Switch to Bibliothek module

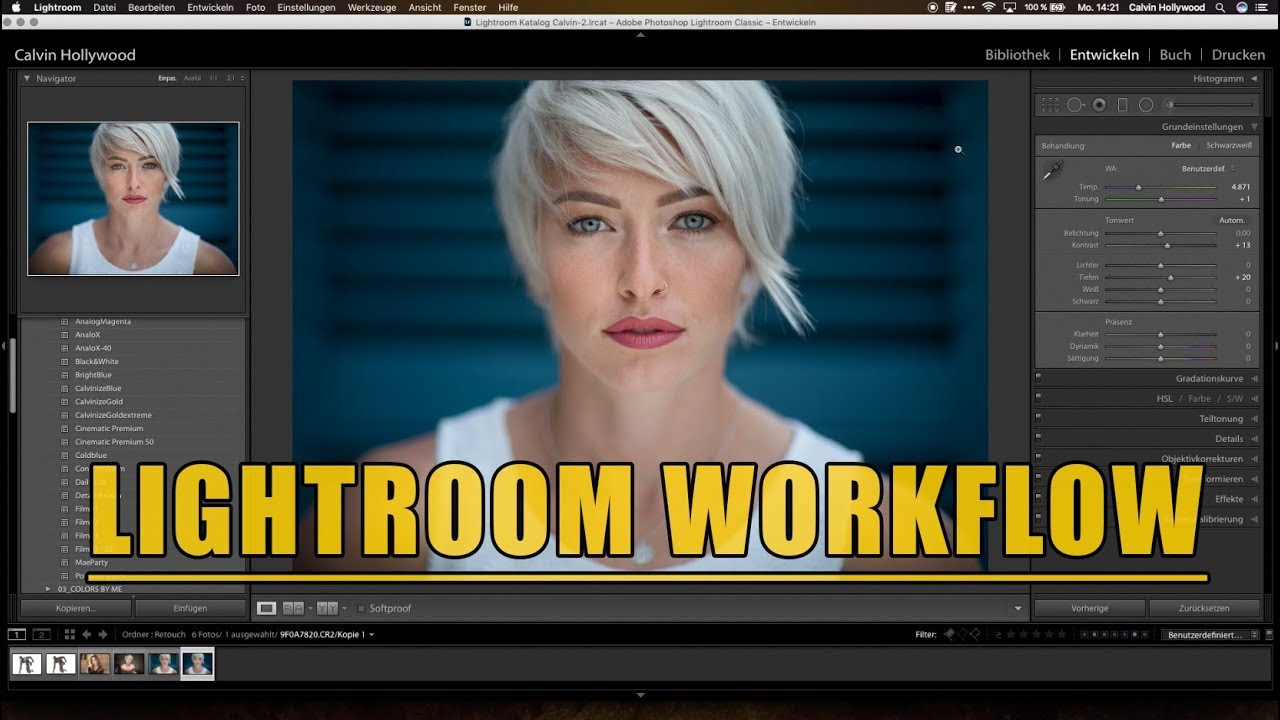click(1017, 55)
